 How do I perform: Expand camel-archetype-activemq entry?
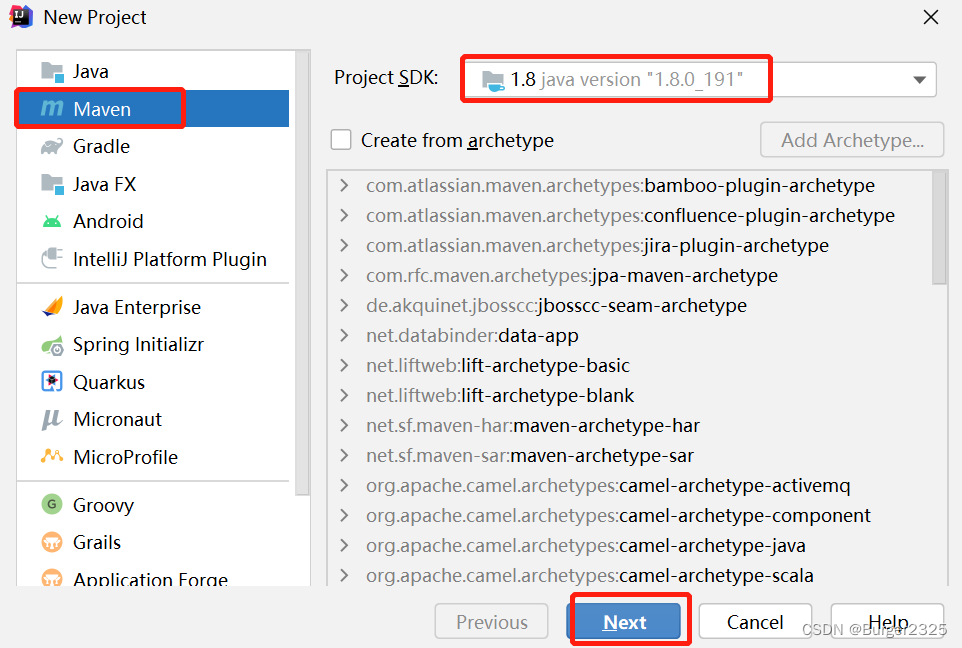coord(344,486)
